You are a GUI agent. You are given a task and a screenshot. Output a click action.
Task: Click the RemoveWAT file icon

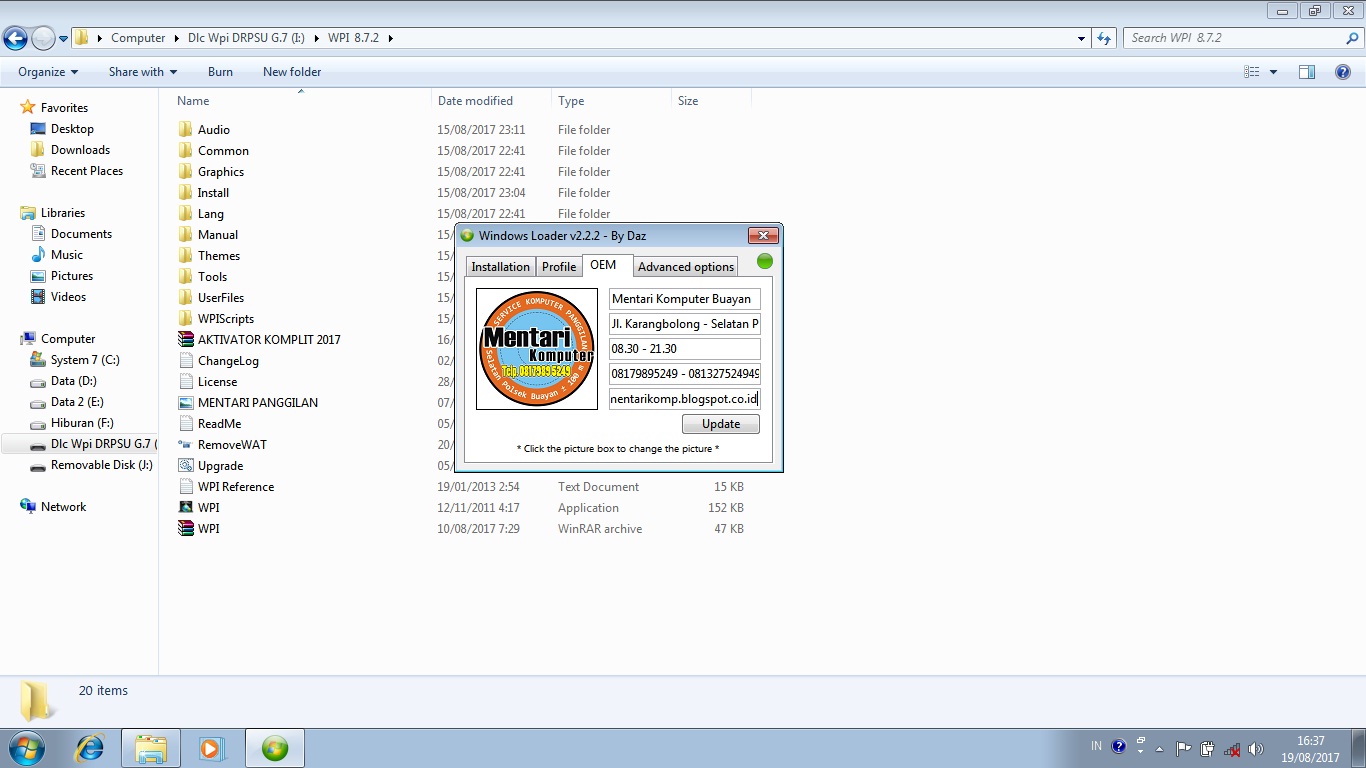[x=185, y=444]
